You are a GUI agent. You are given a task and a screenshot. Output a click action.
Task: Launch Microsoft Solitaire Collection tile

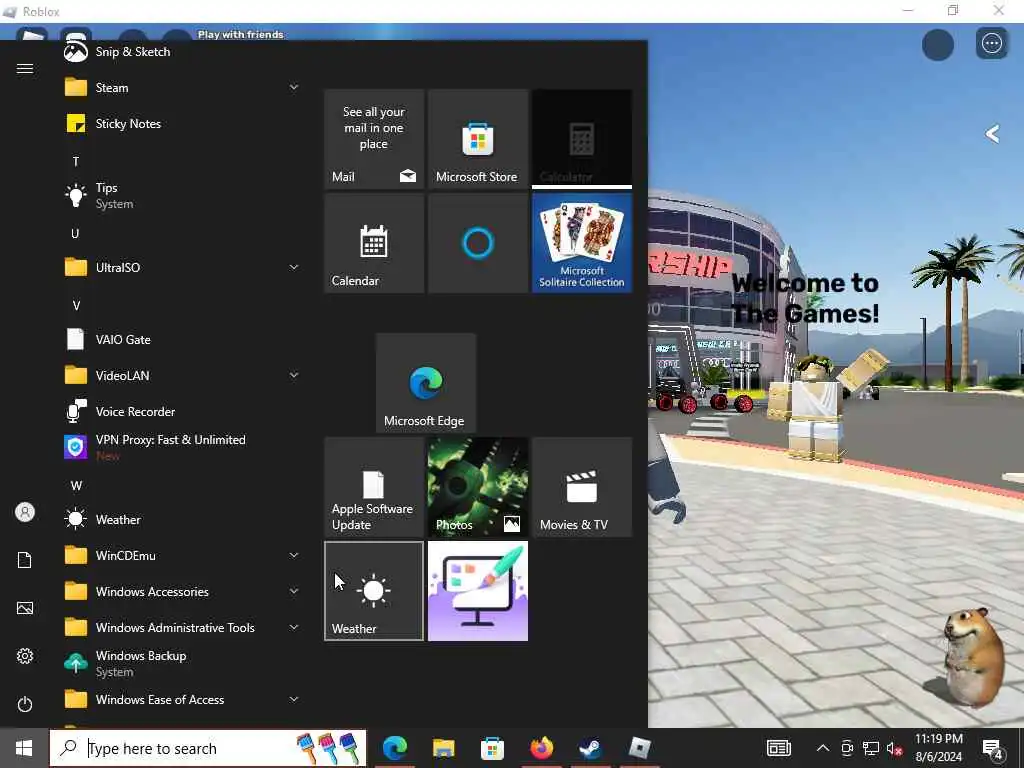tap(582, 243)
